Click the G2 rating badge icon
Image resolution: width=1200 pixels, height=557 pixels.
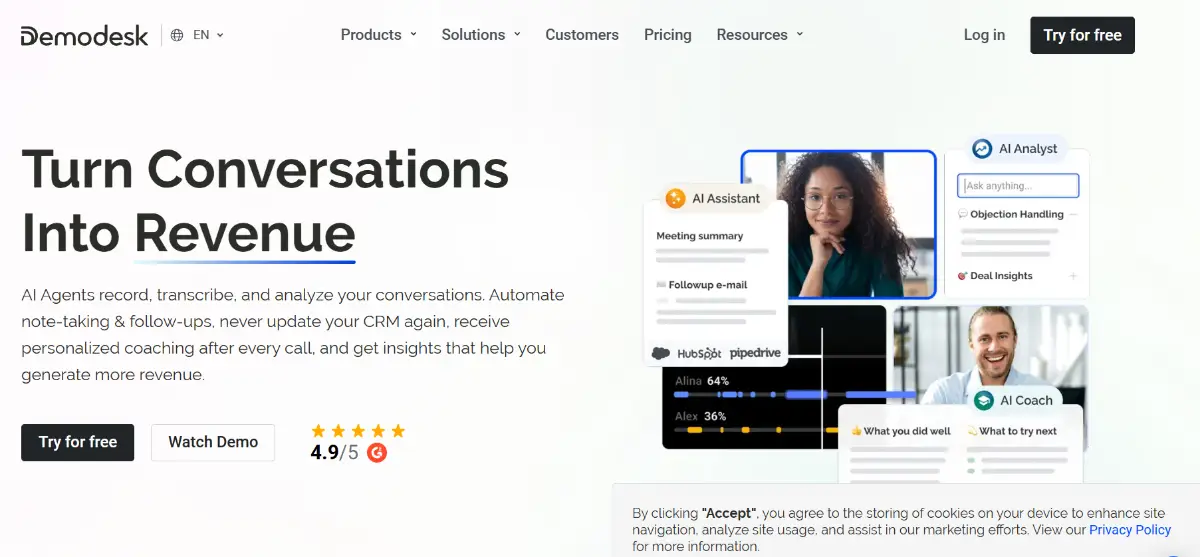click(377, 452)
